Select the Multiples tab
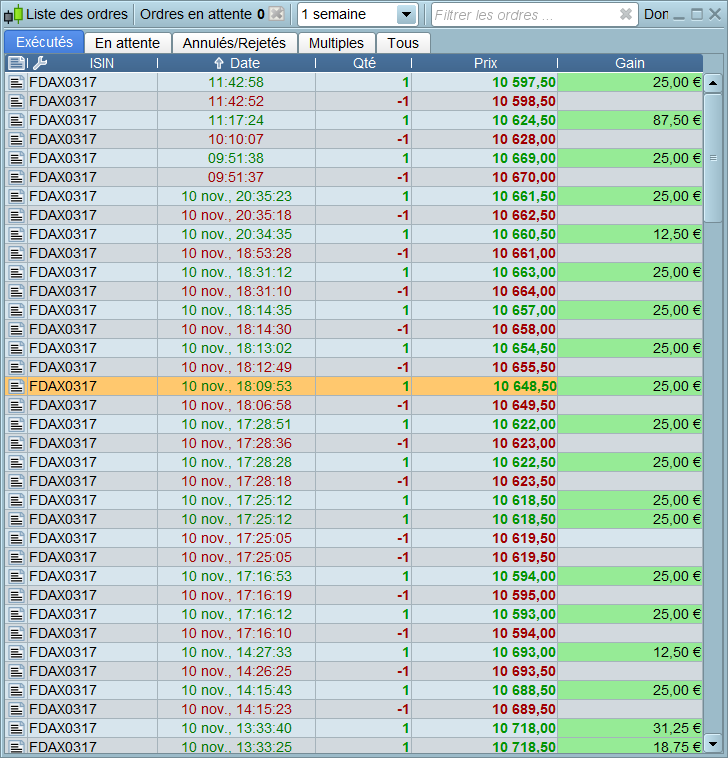The height and width of the screenshot is (758, 728). [x=336, y=43]
